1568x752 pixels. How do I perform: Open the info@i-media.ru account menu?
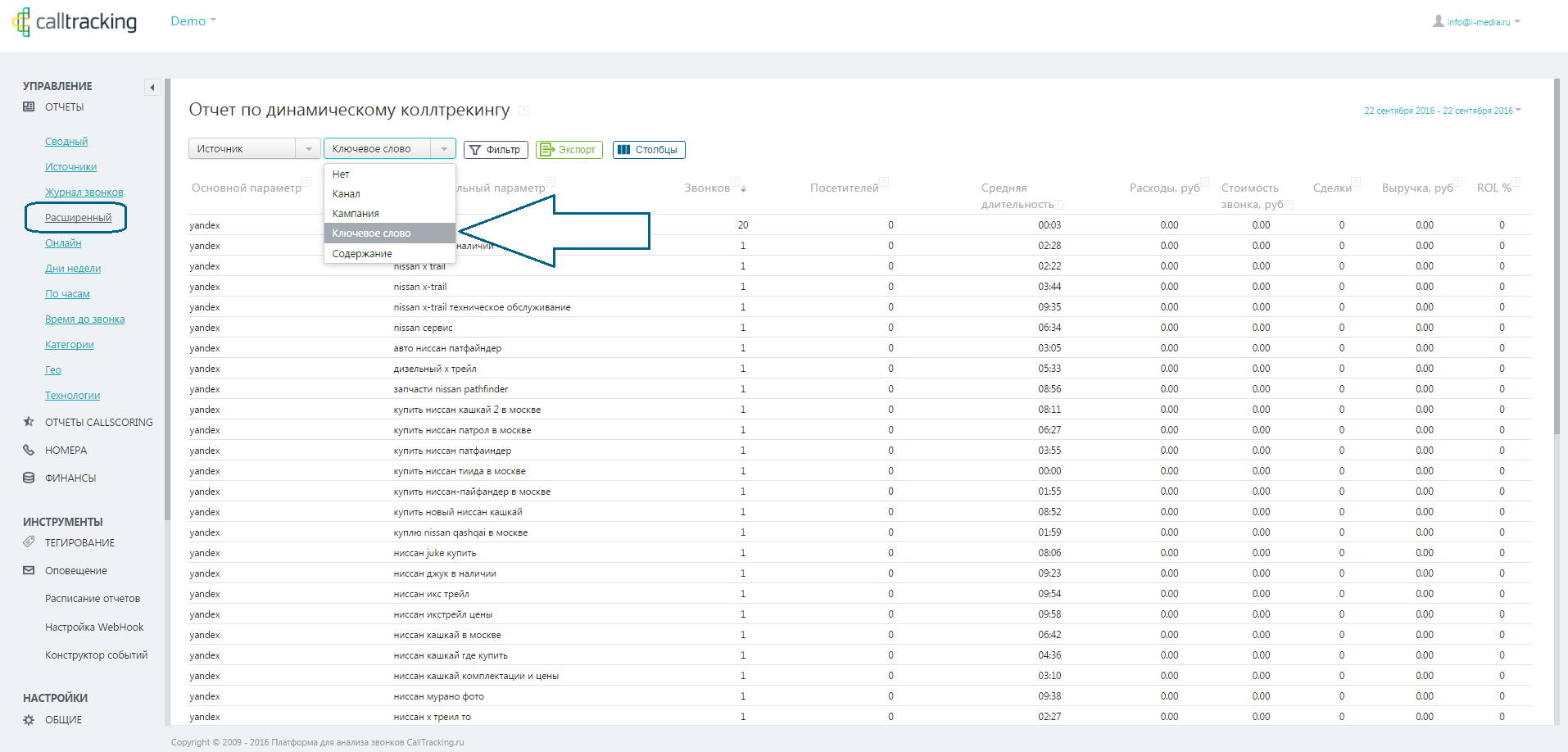pos(1484,22)
